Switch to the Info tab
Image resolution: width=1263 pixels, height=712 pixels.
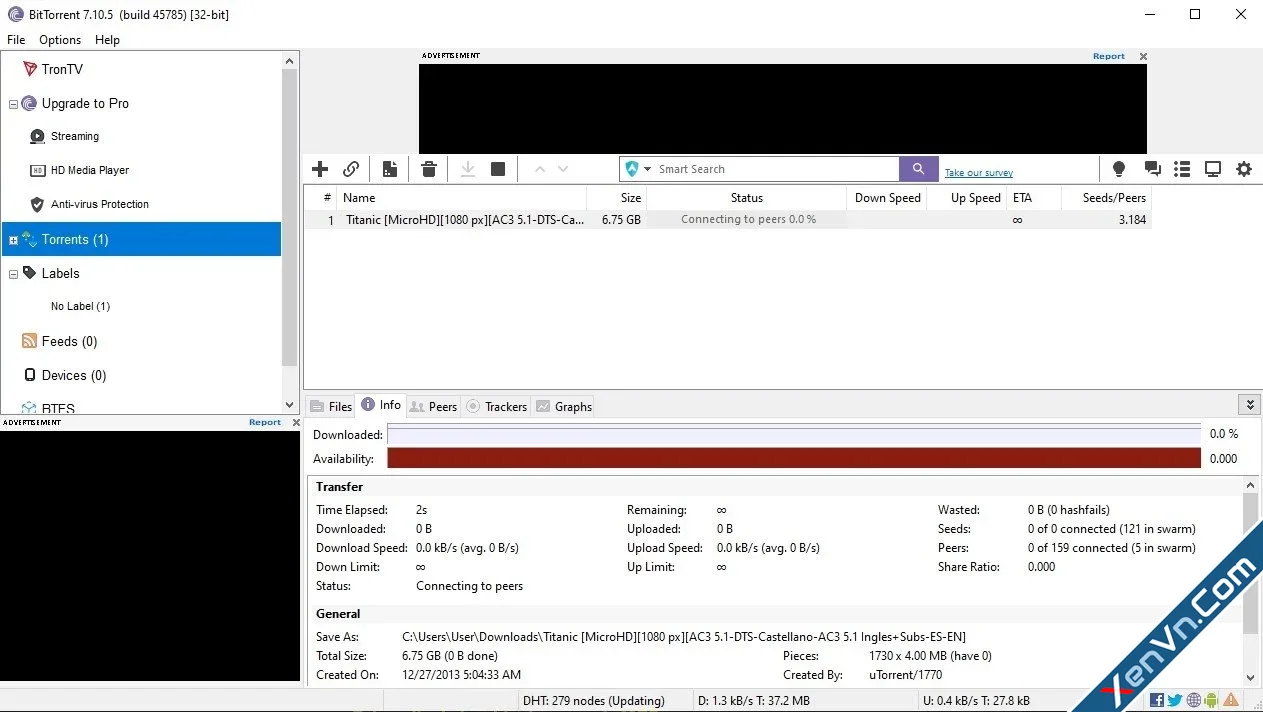coord(381,405)
